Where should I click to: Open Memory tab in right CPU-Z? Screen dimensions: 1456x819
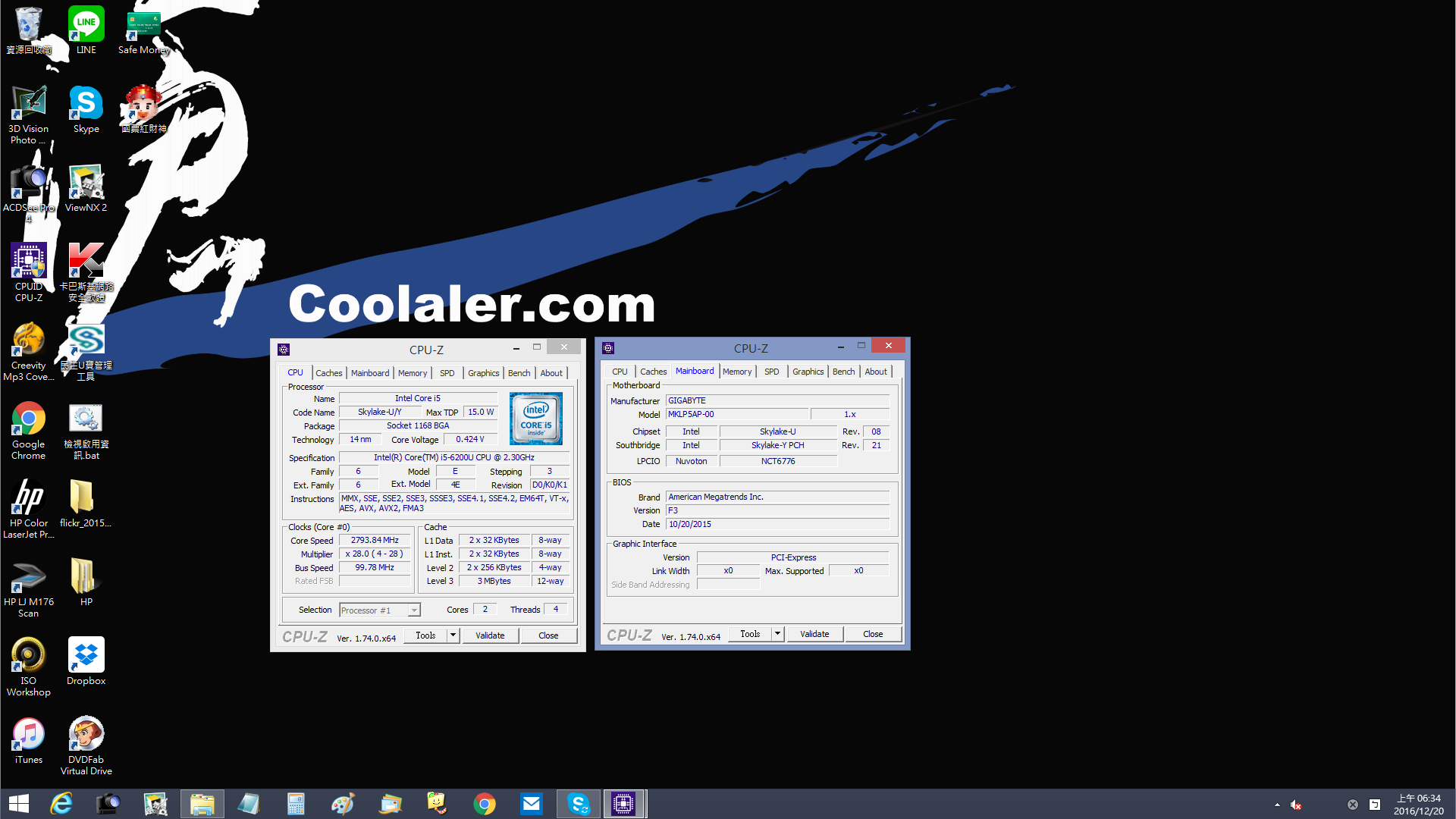tap(737, 372)
